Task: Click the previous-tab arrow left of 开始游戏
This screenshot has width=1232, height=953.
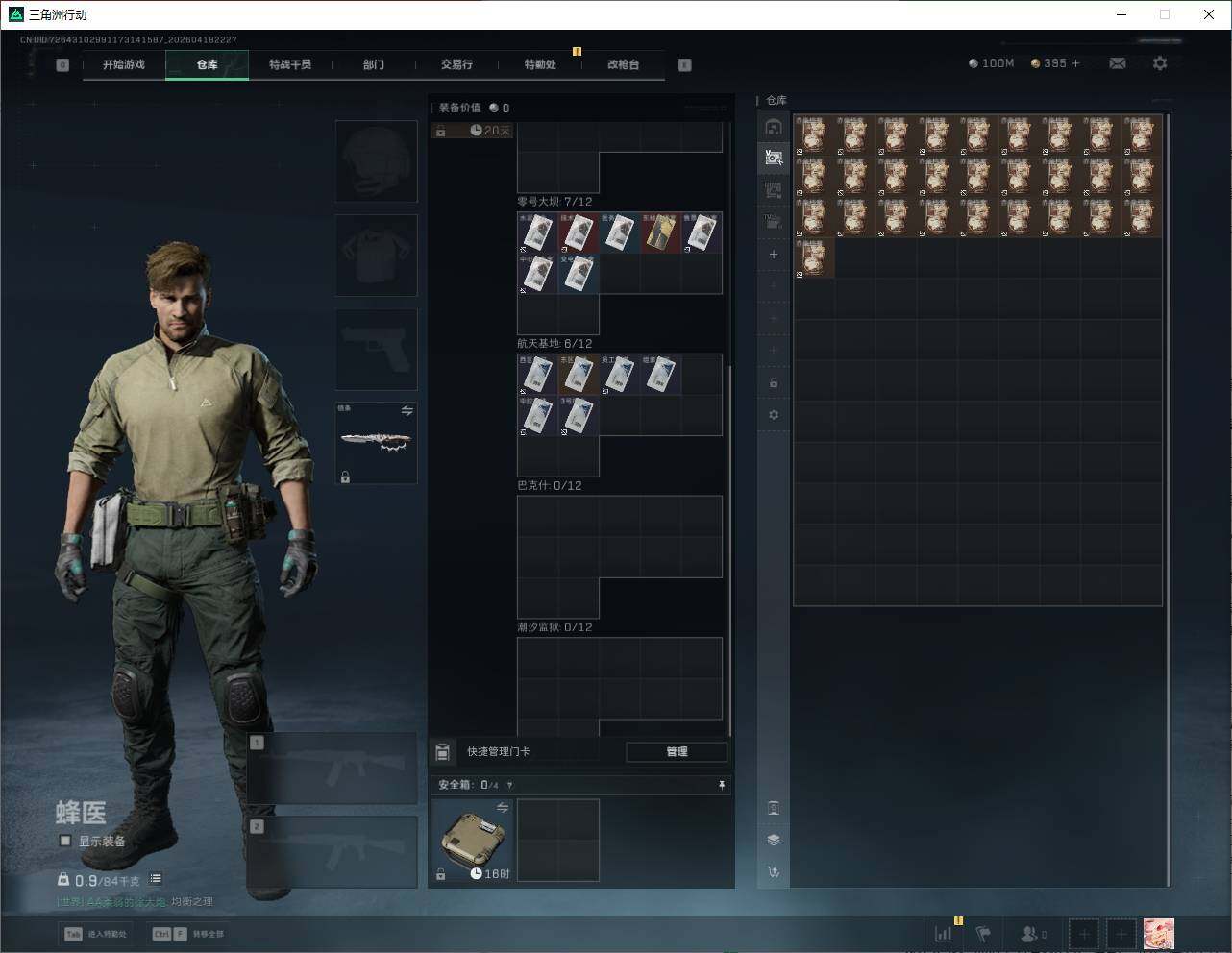Action: point(62,65)
